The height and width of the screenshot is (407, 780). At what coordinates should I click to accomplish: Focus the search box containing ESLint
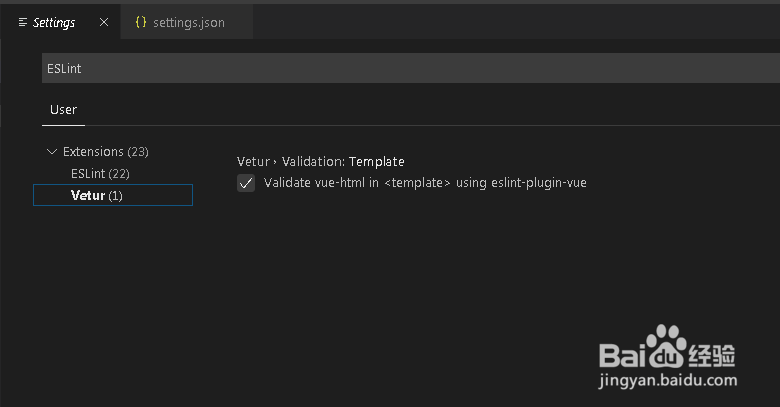(x=411, y=68)
